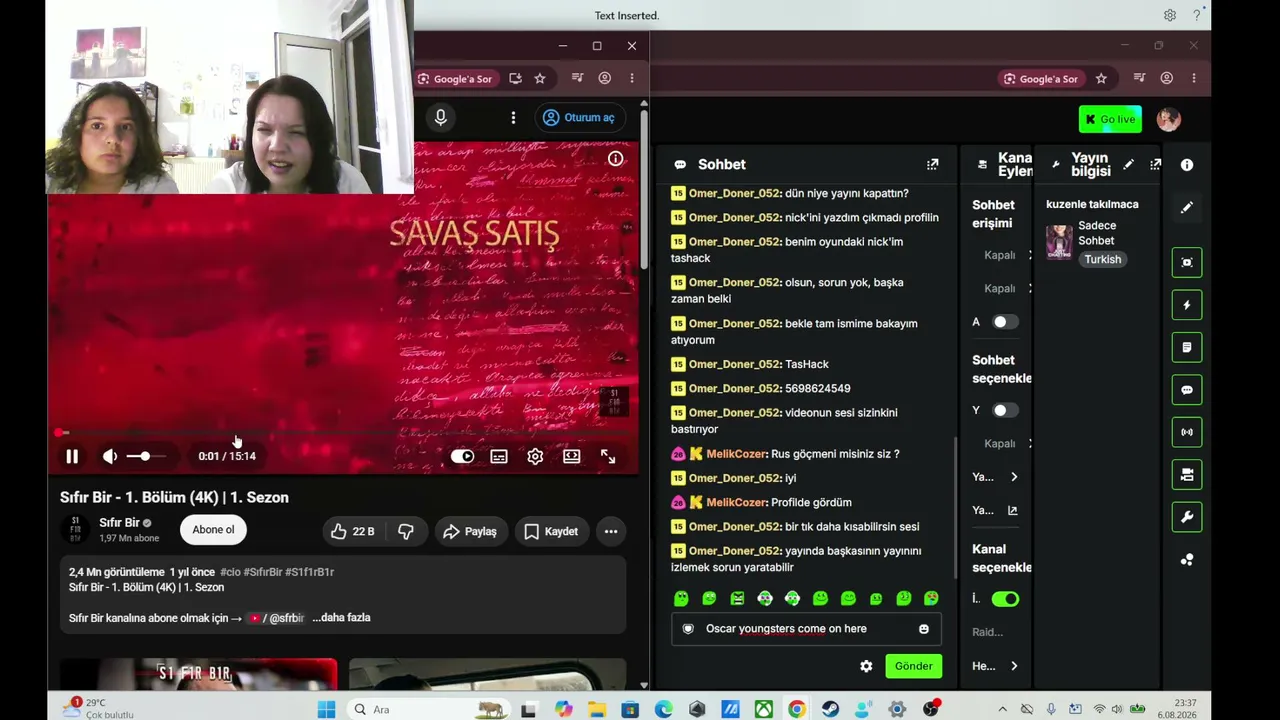Bookmark the page in the left browser window

(x=540, y=78)
